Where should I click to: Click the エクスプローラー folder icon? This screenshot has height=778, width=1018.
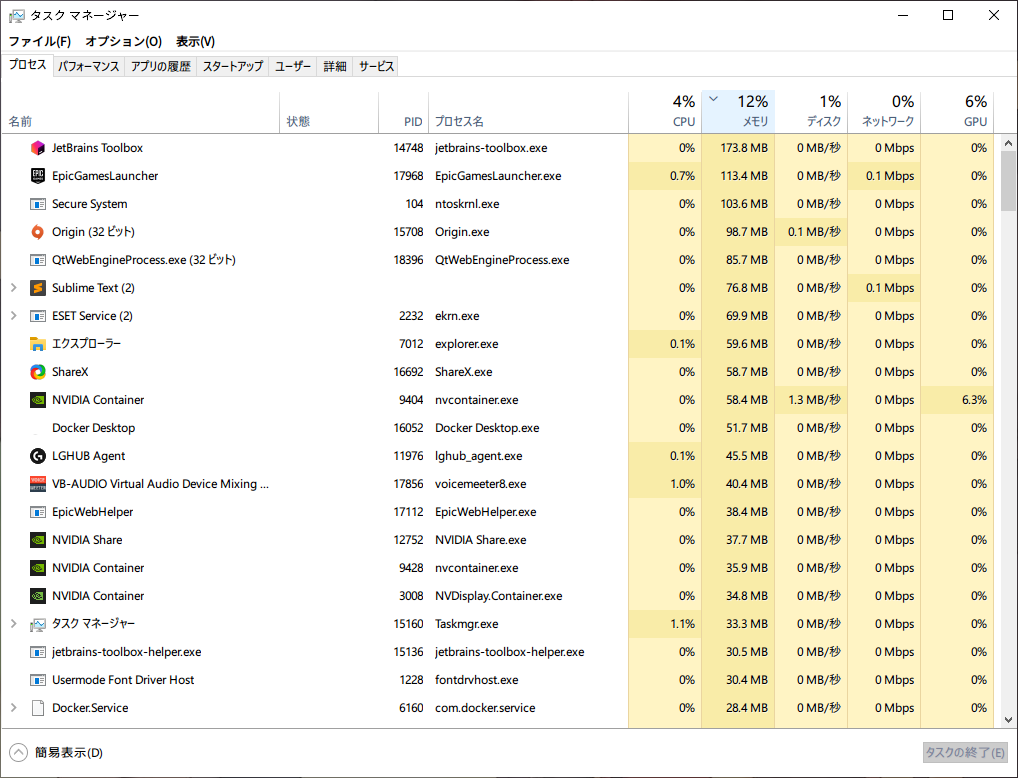(38, 344)
